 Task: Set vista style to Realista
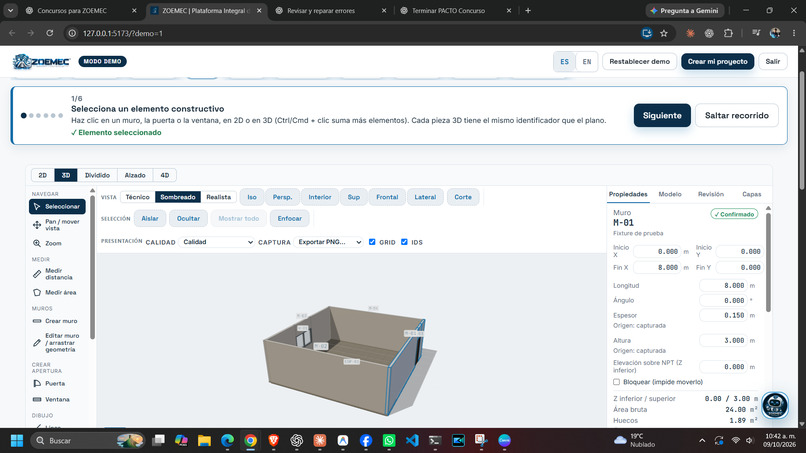coord(218,197)
